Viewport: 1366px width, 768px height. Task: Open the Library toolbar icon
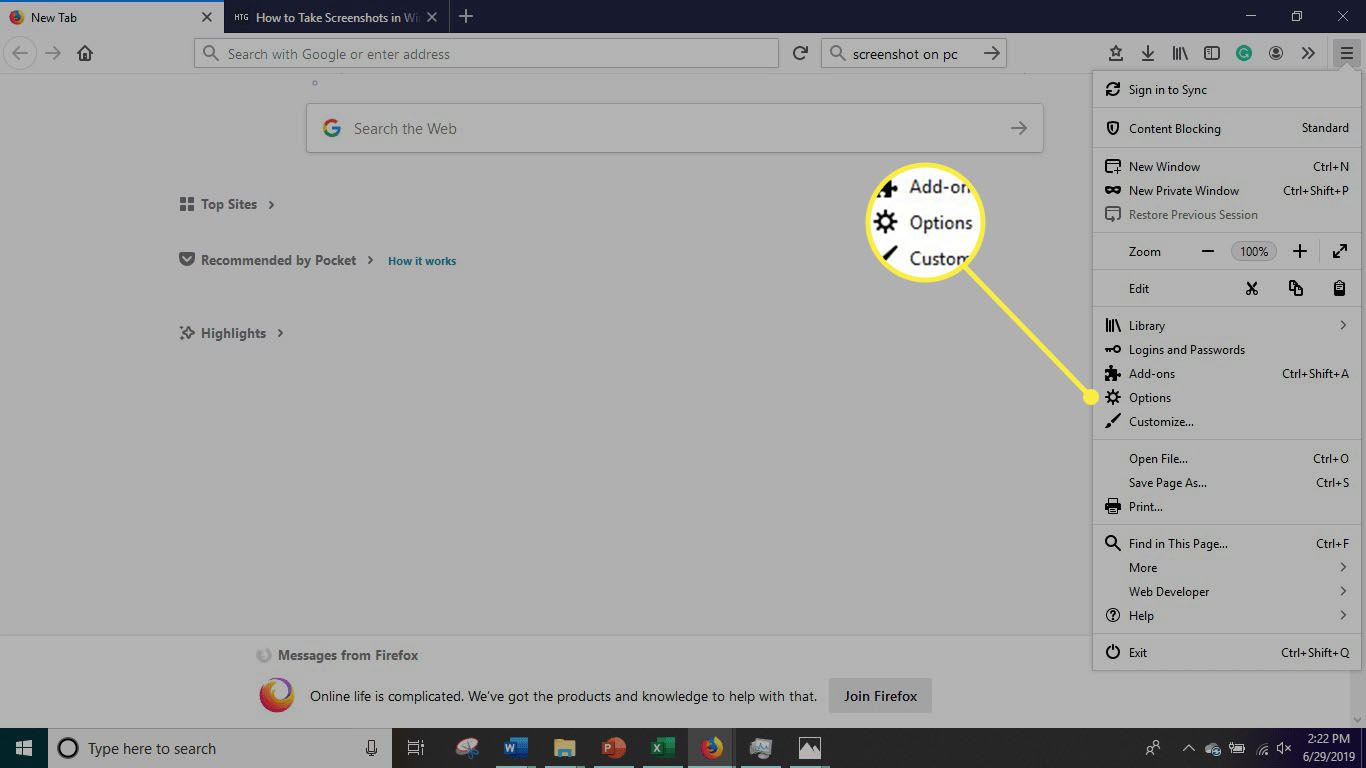(x=1180, y=54)
